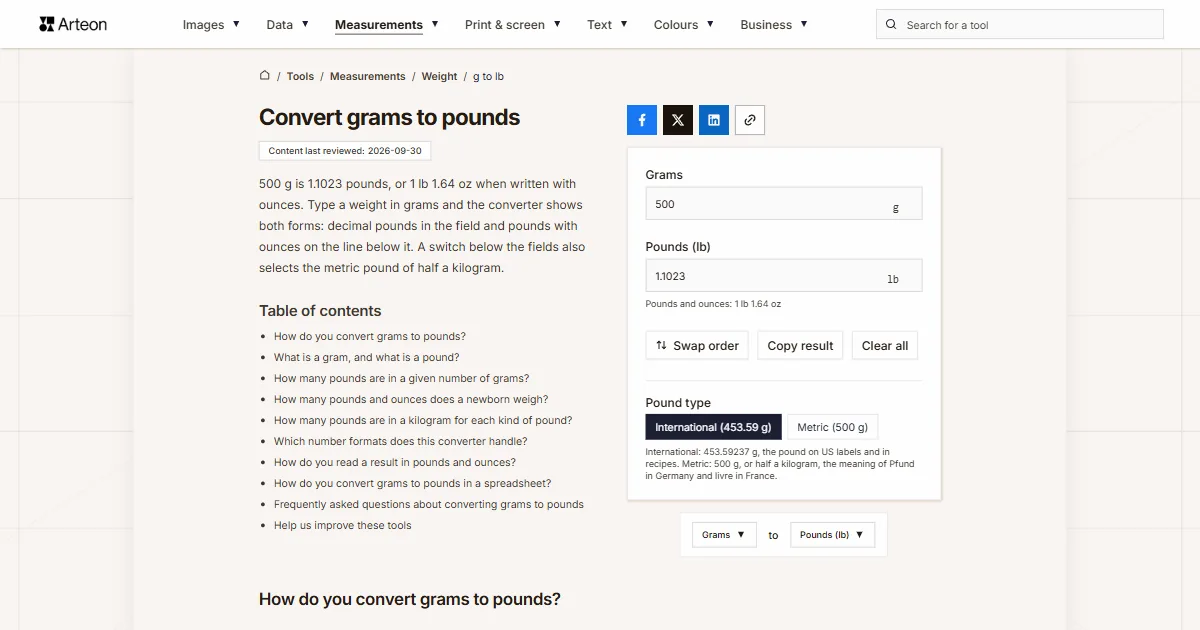Click the Pounds (lb) input field
1200x630 pixels.
click(x=784, y=276)
